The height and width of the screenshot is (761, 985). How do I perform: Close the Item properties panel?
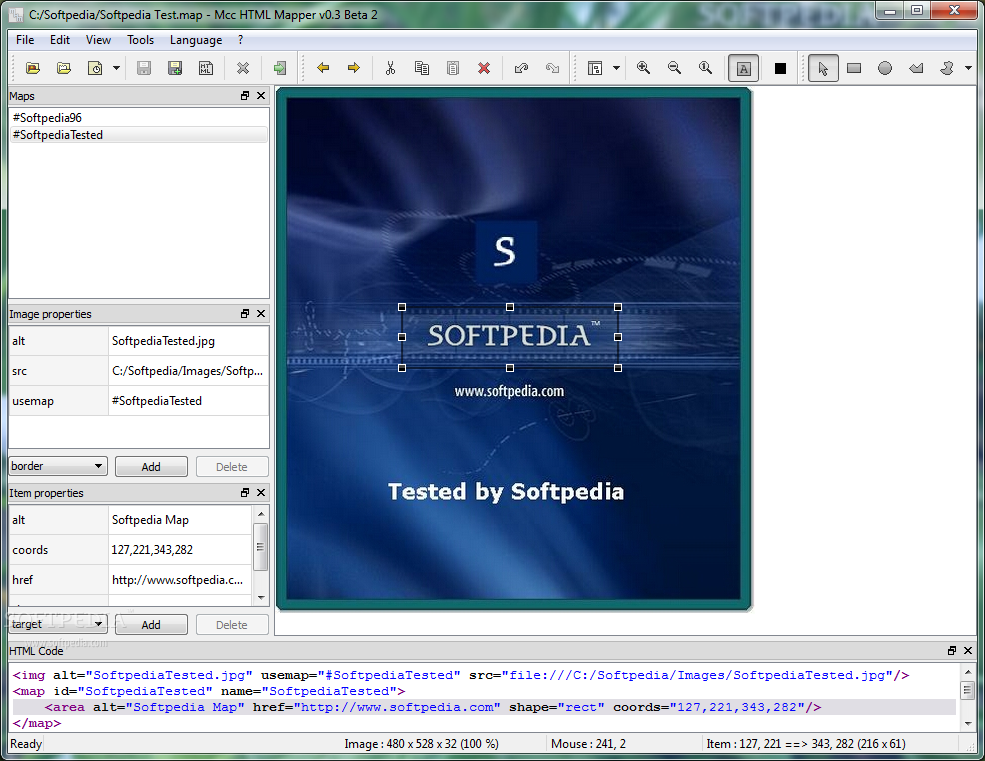click(261, 493)
